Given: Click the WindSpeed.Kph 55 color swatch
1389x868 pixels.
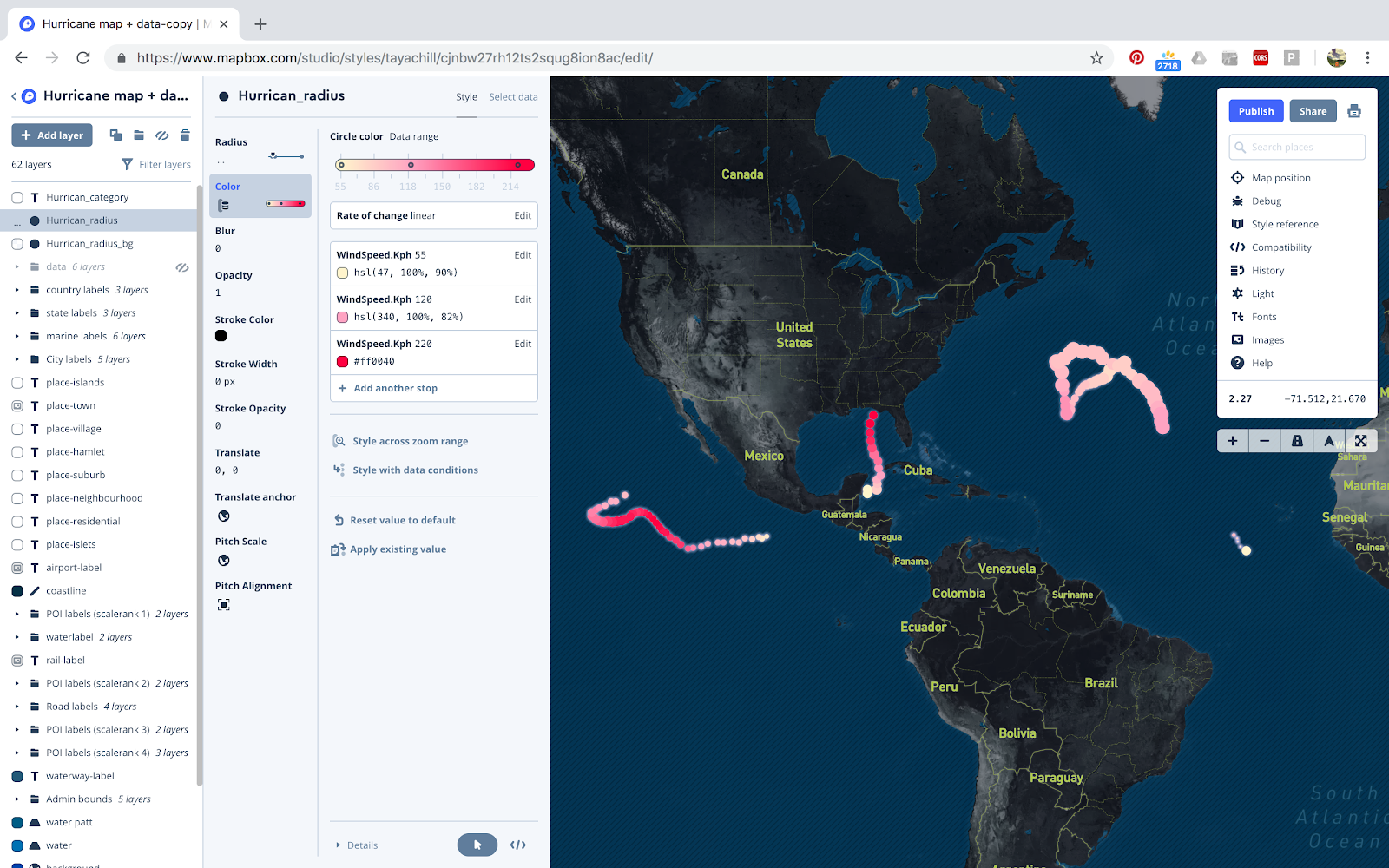Looking at the screenshot, I should pos(342,273).
